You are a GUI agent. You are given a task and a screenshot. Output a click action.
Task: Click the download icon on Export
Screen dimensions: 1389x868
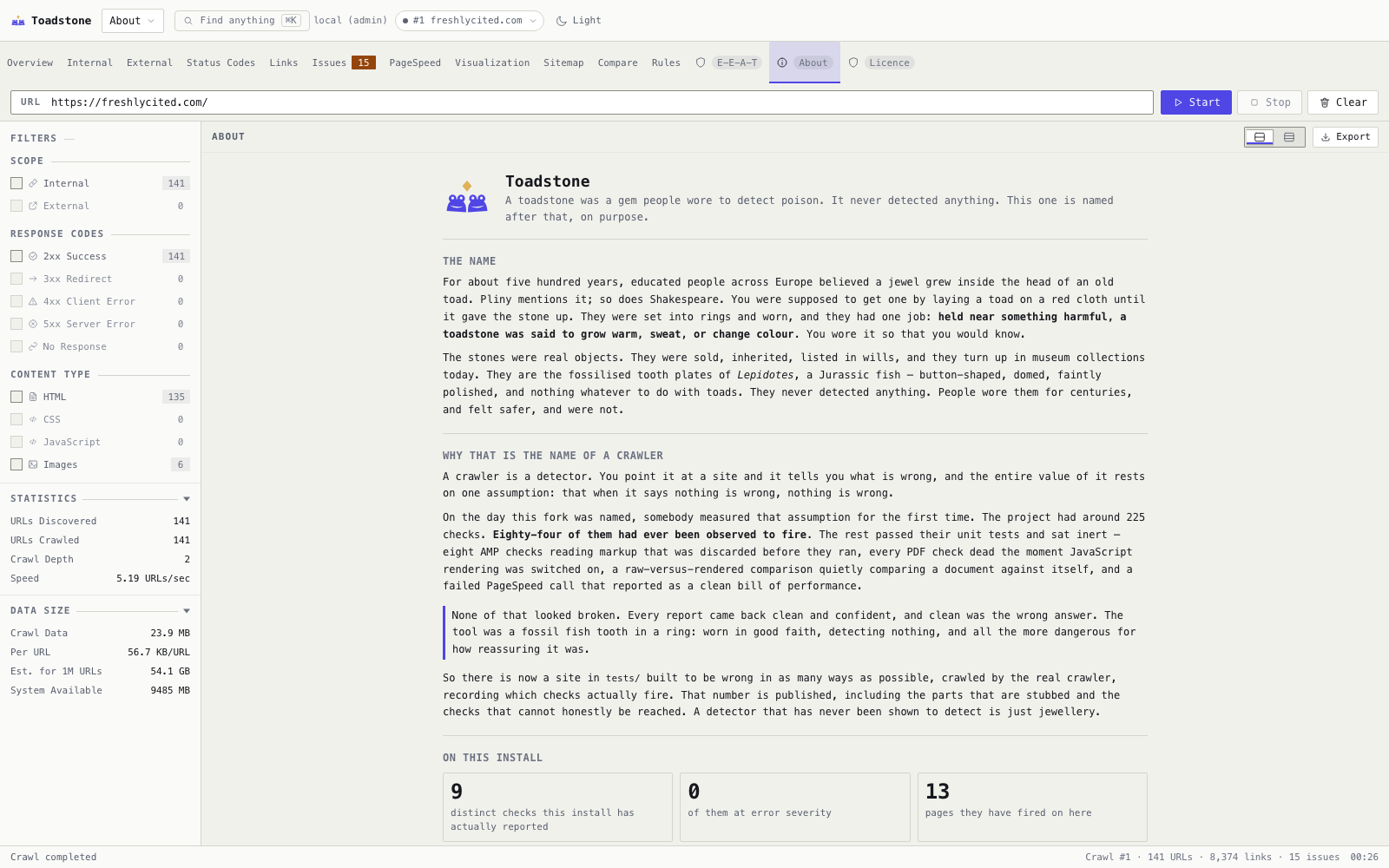tap(1326, 137)
